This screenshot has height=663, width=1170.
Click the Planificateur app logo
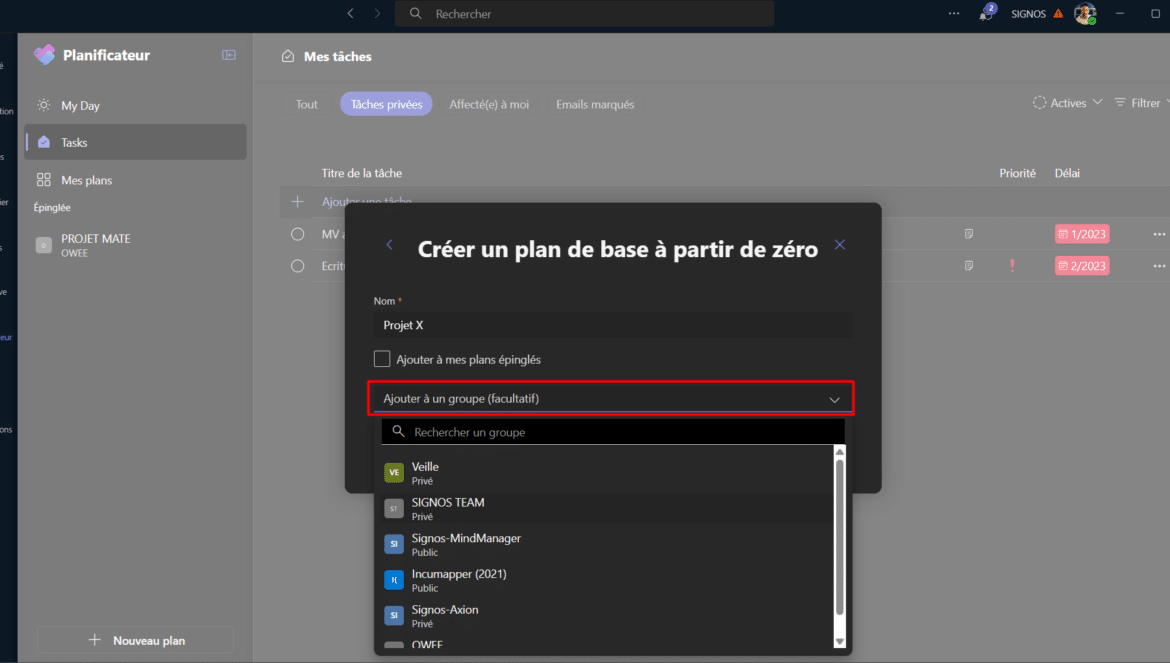pos(45,55)
